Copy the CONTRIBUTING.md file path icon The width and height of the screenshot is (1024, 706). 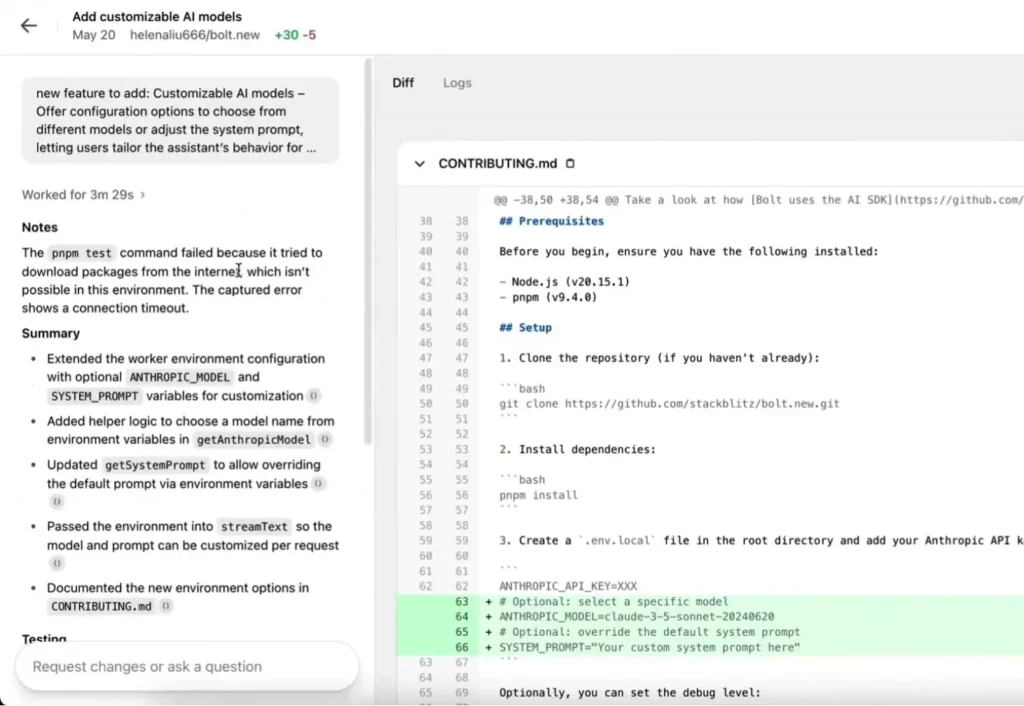click(571, 164)
